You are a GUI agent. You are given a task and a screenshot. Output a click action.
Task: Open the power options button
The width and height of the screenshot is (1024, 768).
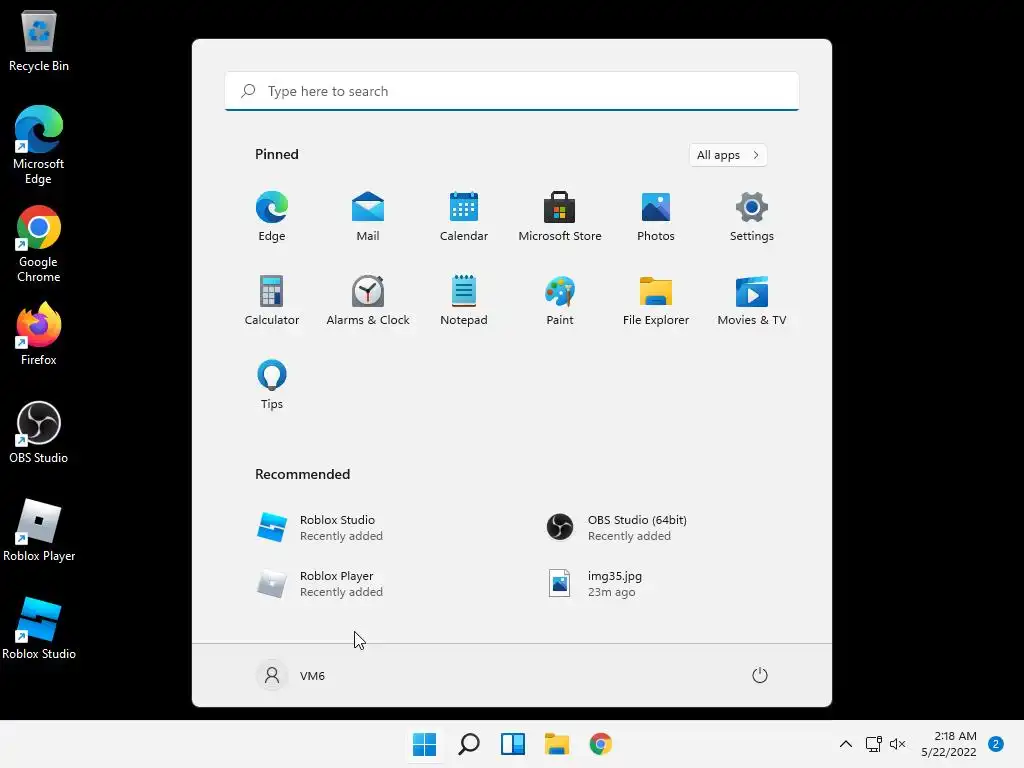click(x=760, y=675)
